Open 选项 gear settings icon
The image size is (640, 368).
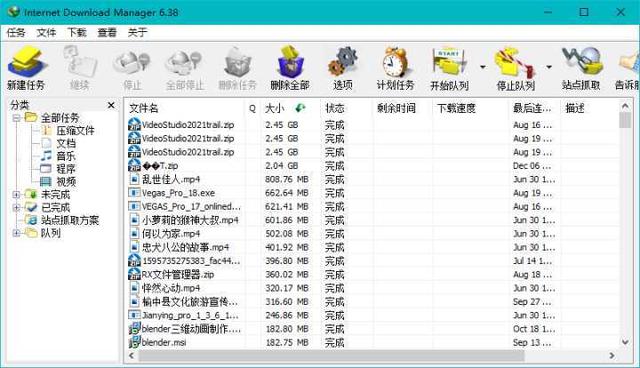(x=342, y=62)
